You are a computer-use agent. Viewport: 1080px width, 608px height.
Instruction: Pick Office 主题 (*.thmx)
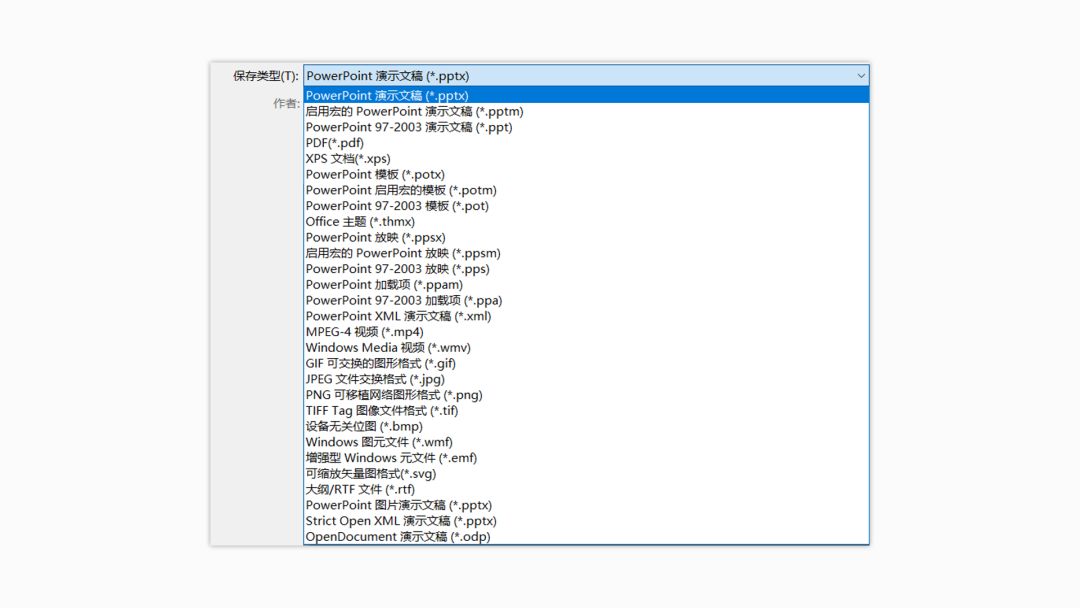click(586, 222)
